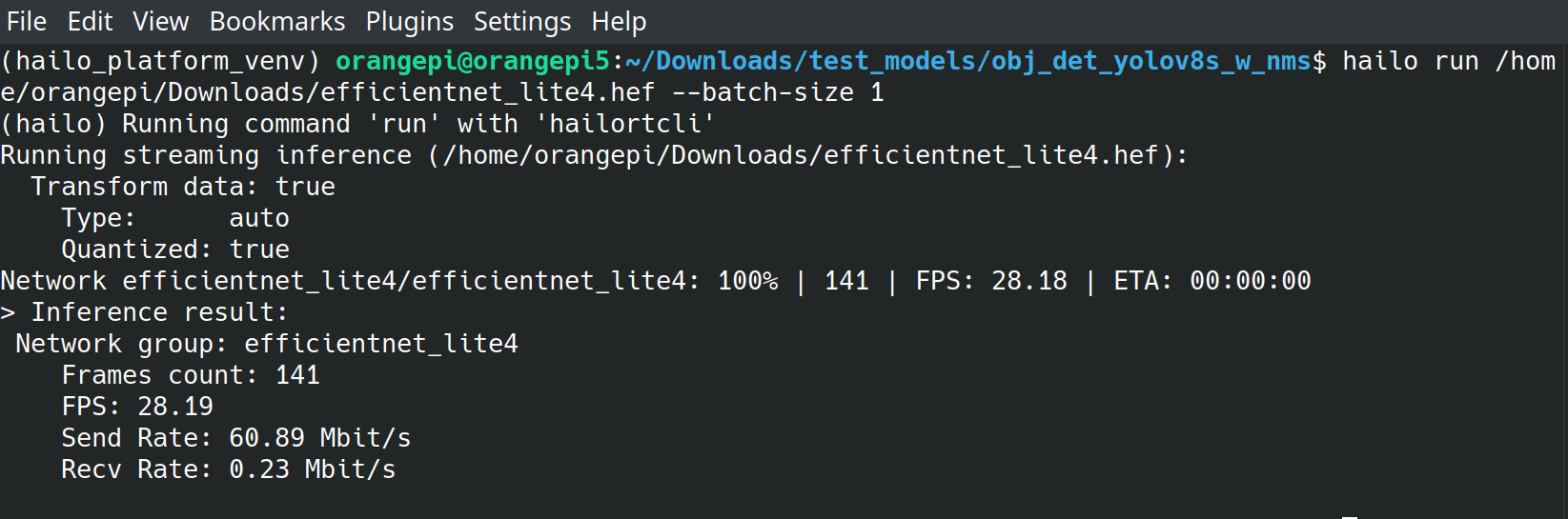
Task: Open the Settings menu
Action: point(522,21)
